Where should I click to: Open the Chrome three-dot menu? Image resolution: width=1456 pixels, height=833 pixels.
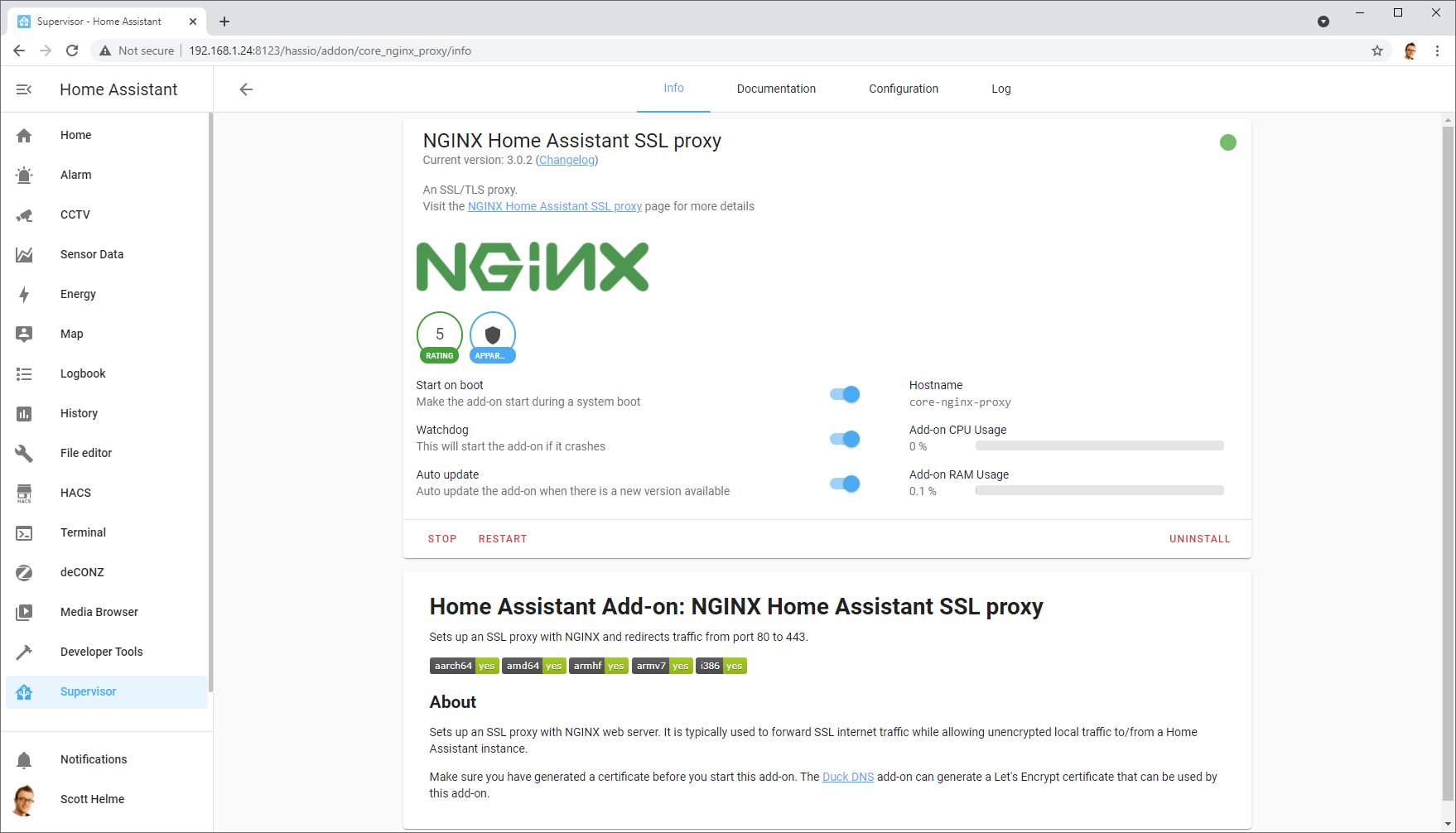click(1437, 51)
